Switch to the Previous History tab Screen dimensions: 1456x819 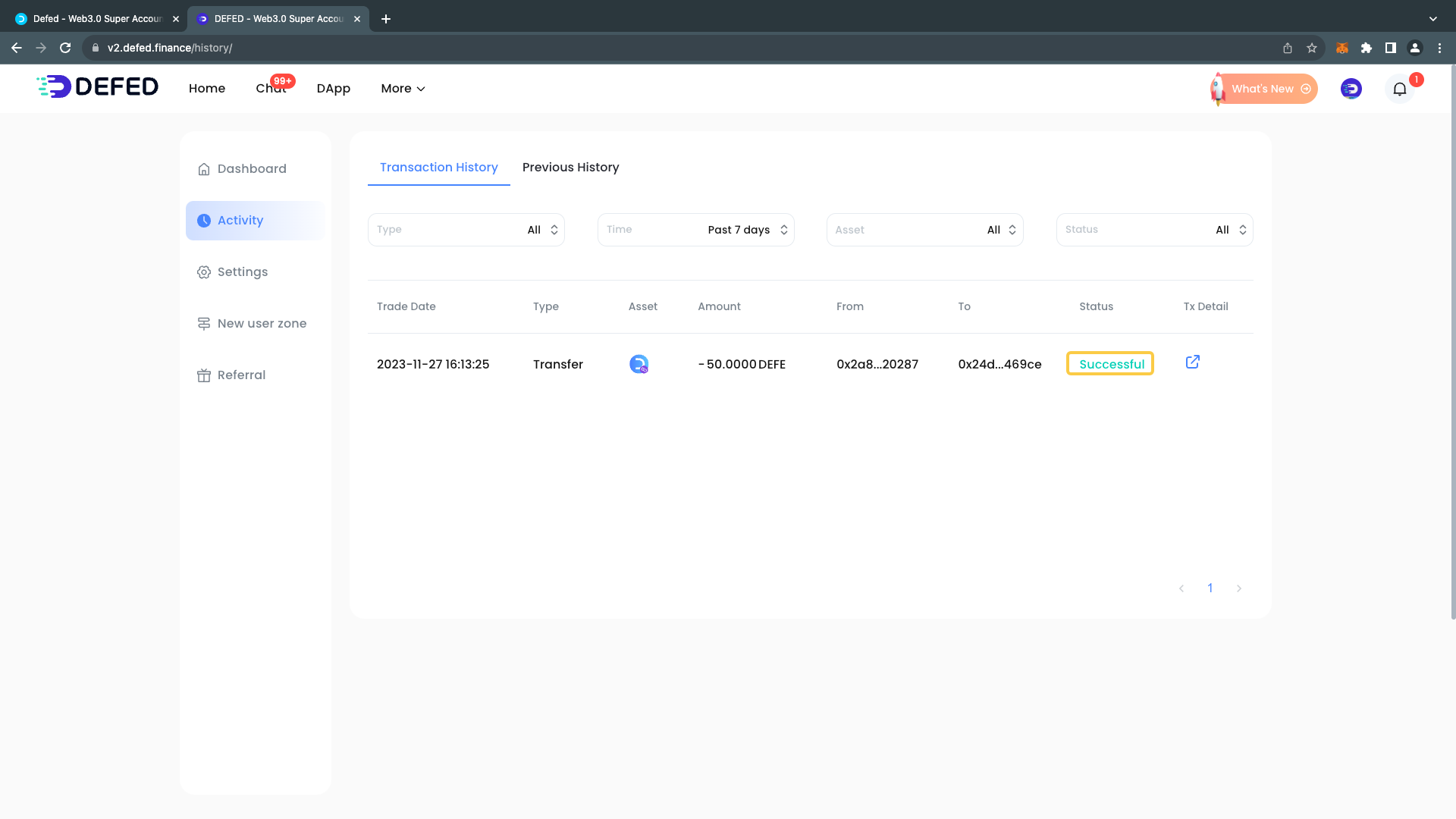(x=570, y=168)
